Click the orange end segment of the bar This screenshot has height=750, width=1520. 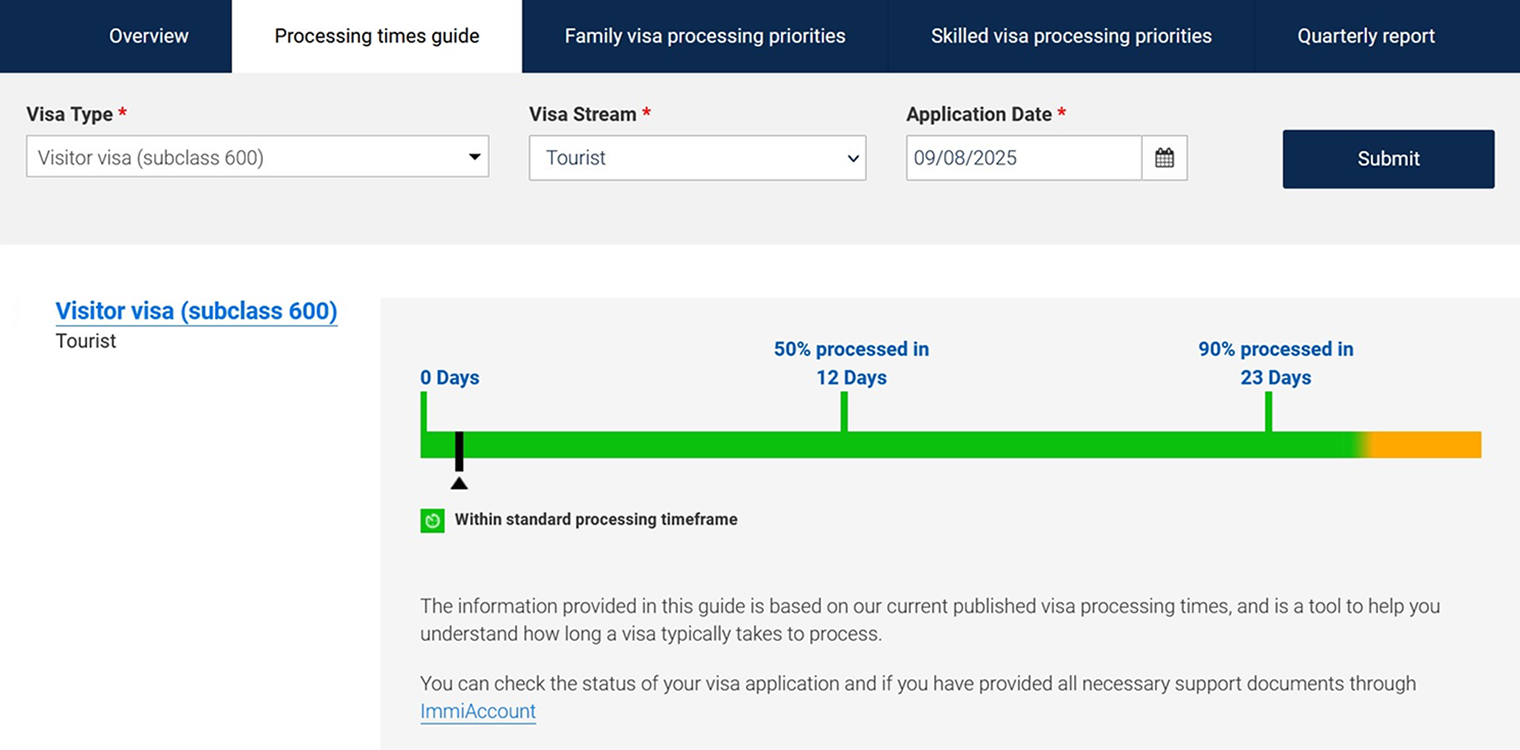click(x=1425, y=445)
